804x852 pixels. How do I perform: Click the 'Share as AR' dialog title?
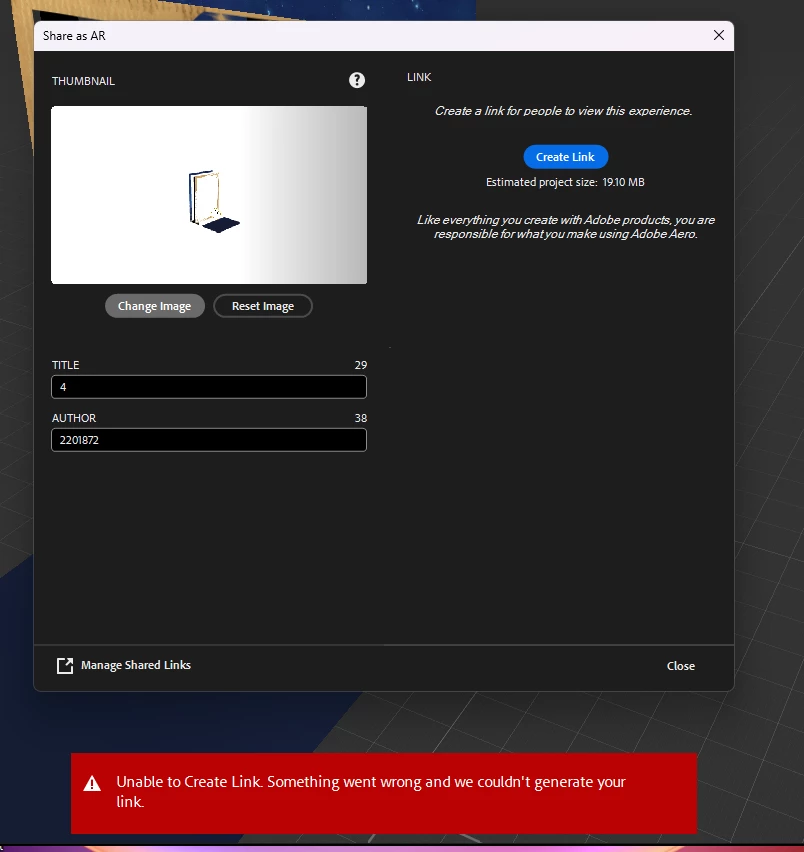74,36
